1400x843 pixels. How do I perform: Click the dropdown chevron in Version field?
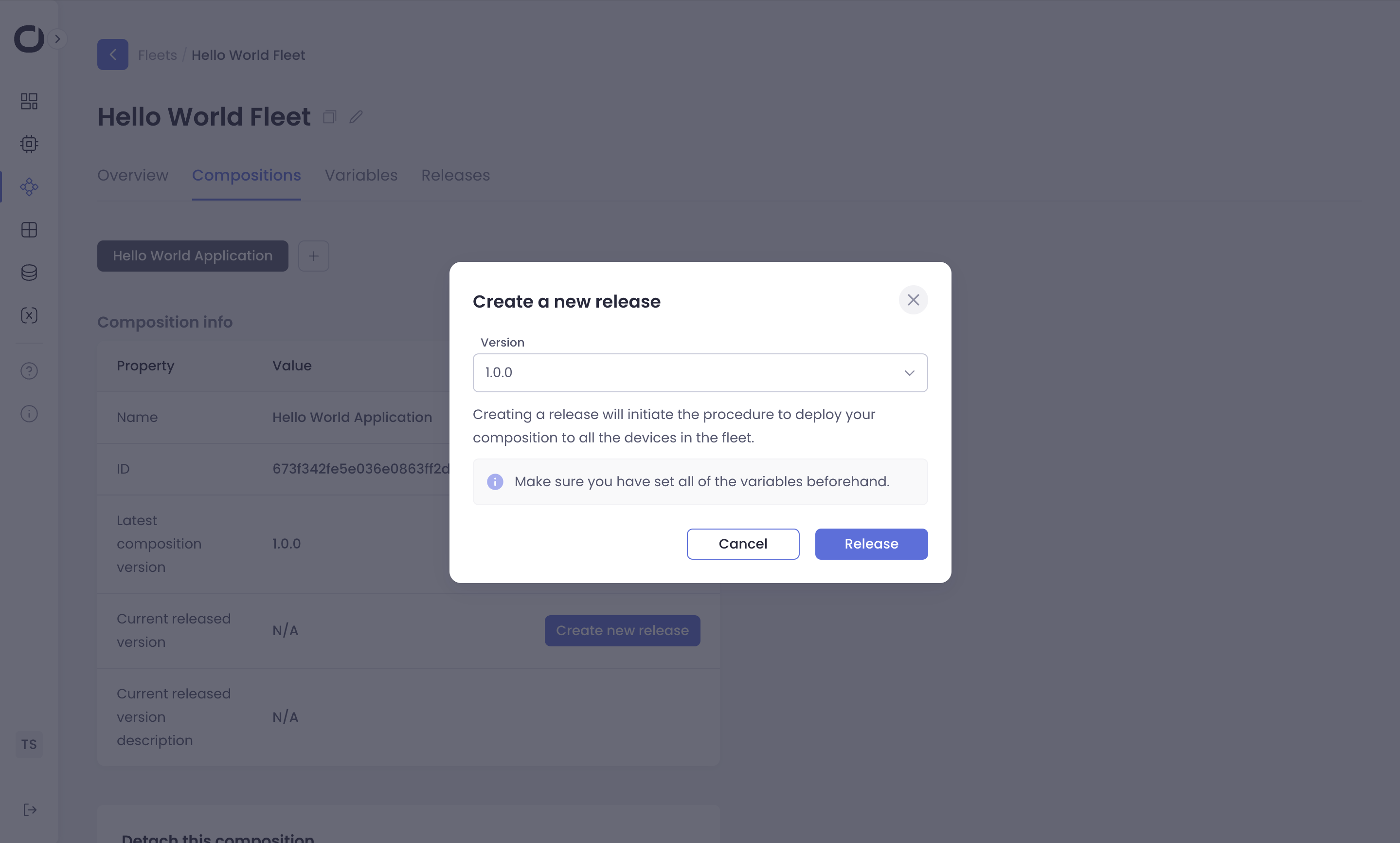[x=909, y=373]
